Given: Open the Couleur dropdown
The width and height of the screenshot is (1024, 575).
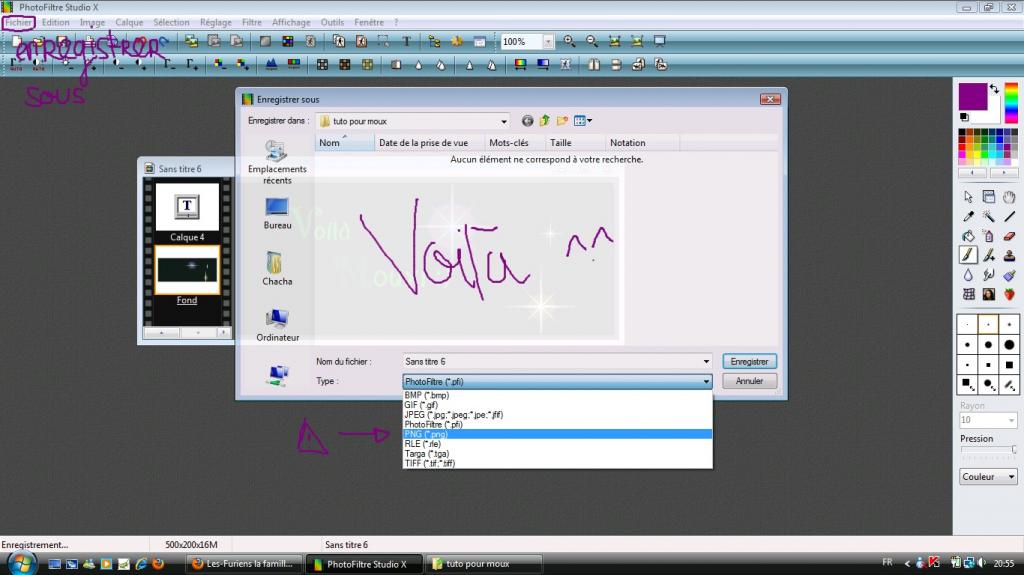Looking at the screenshot, I should [x=988, y=477].
